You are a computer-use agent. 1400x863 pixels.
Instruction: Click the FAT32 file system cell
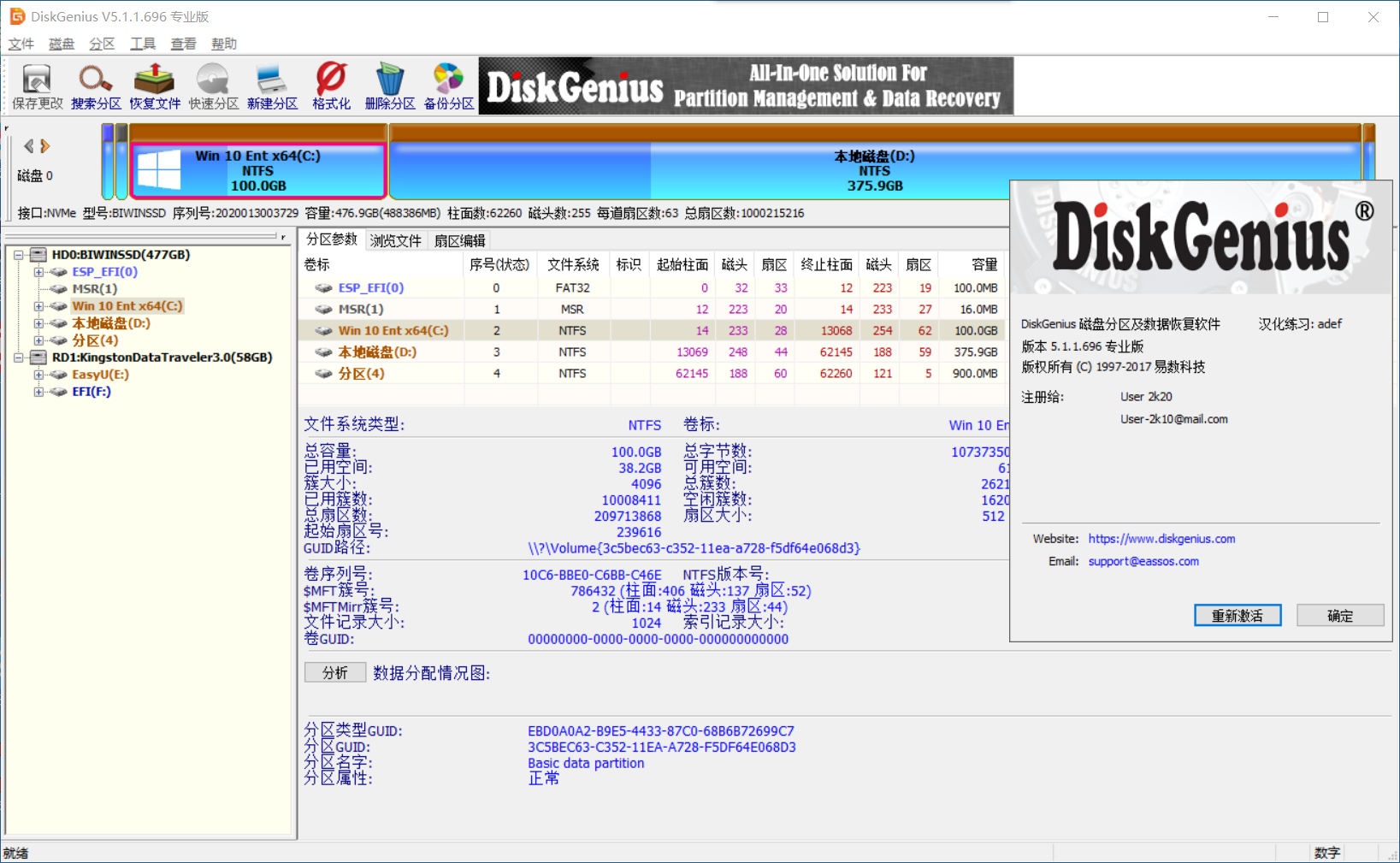(573, 288)
